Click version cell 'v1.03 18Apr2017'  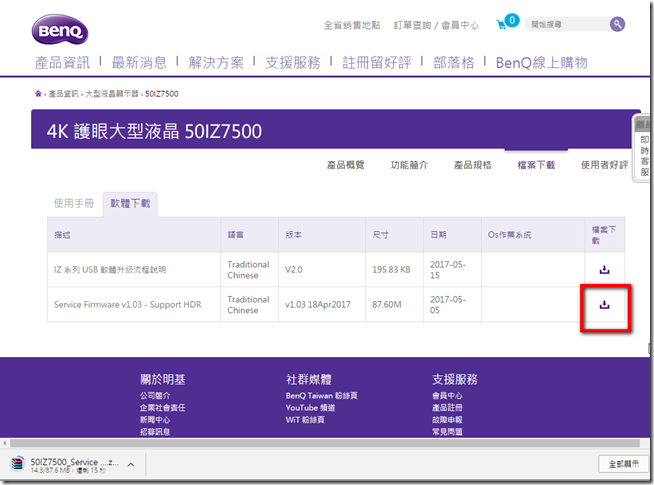[x=317, y=305]
